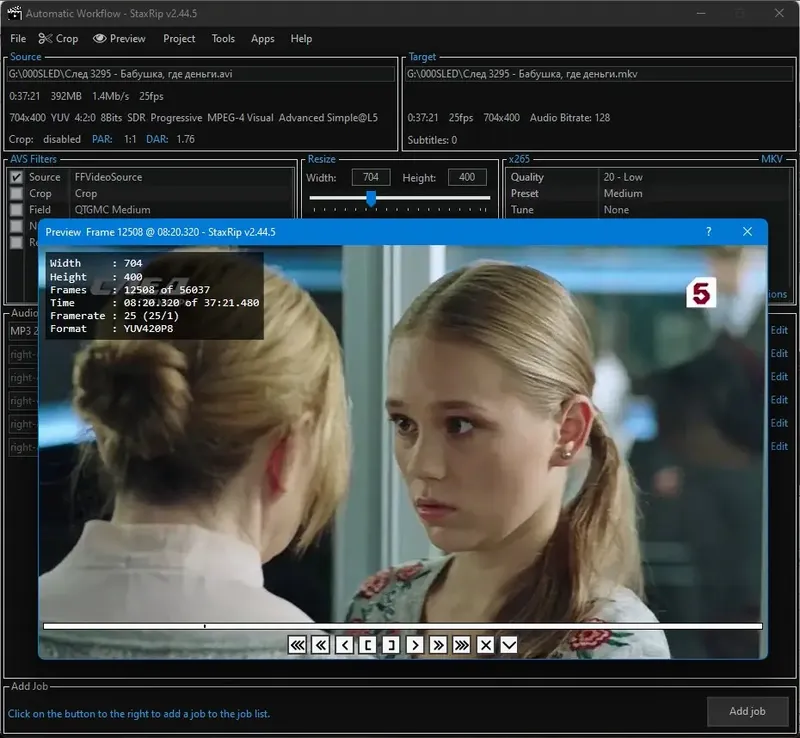Open the Tools menu
This screenshot has width=800, height=738.
coord(223,38)
